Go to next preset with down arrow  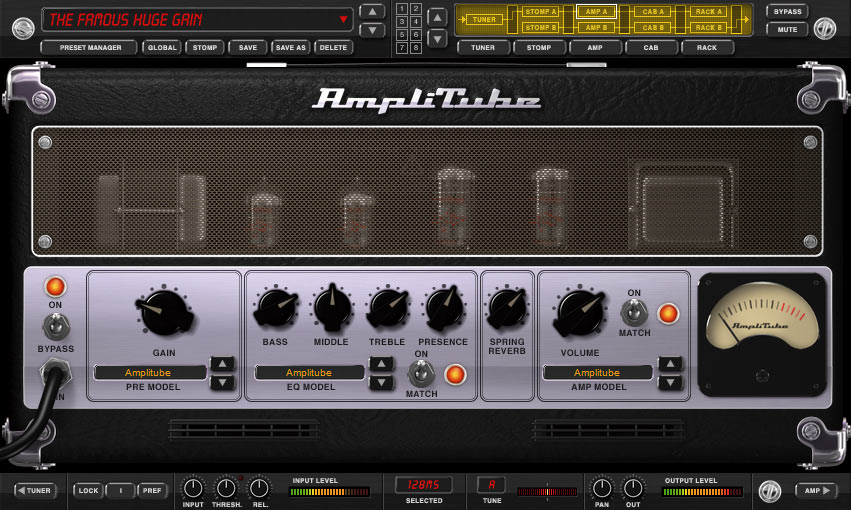tap(372, 30)
